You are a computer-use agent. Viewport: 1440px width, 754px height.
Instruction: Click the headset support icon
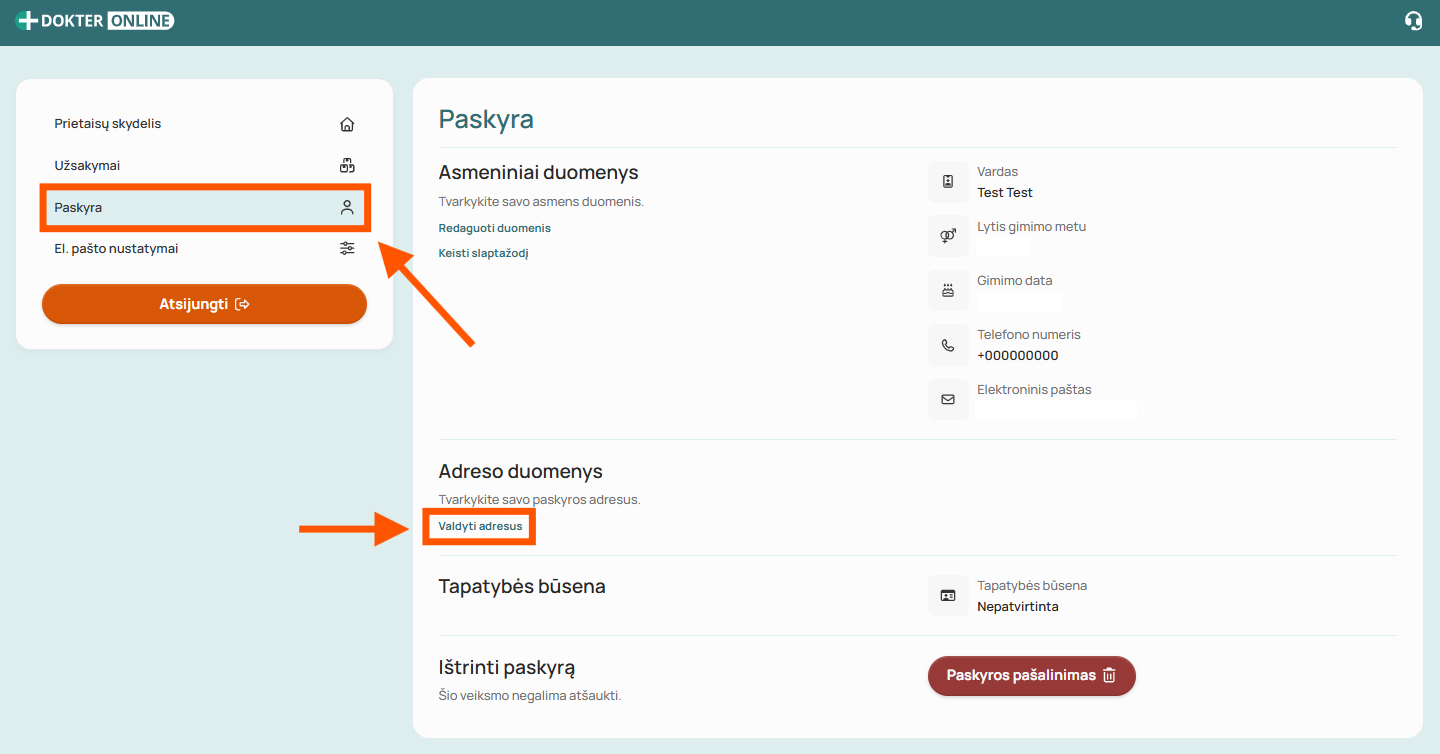(x=1413, y=21)
